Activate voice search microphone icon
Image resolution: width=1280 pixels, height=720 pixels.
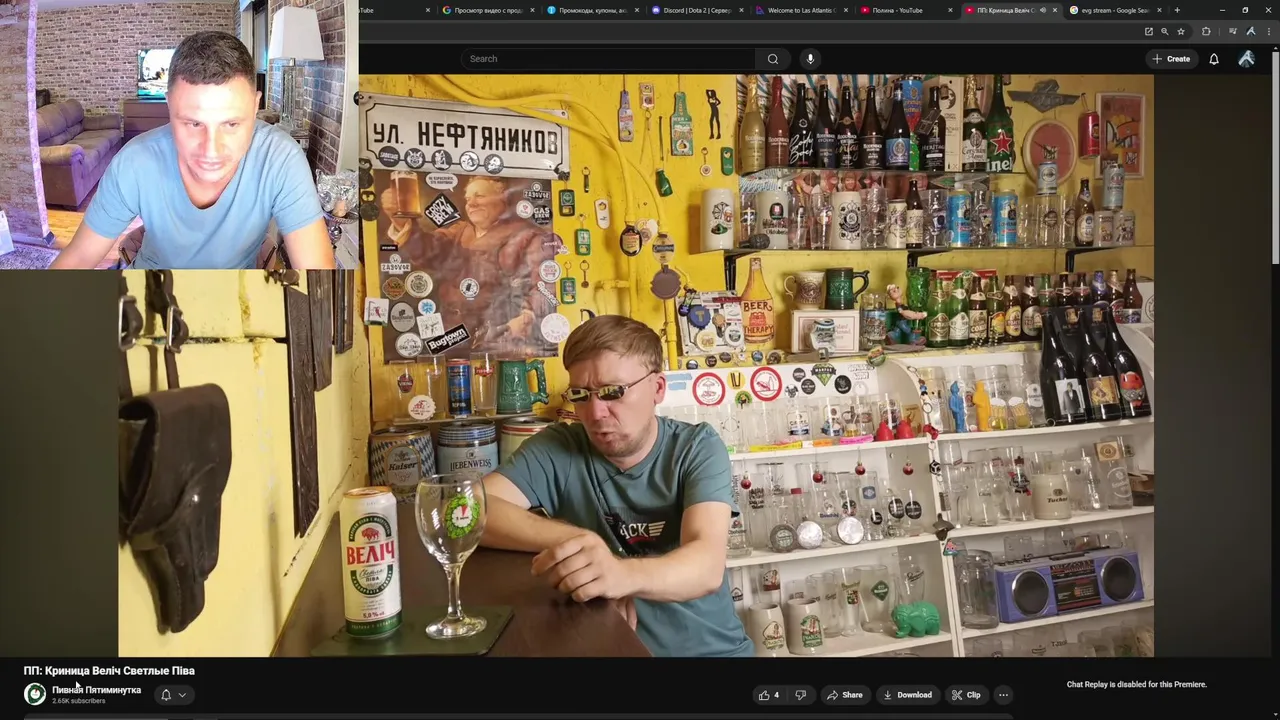(x=810, y=59)
